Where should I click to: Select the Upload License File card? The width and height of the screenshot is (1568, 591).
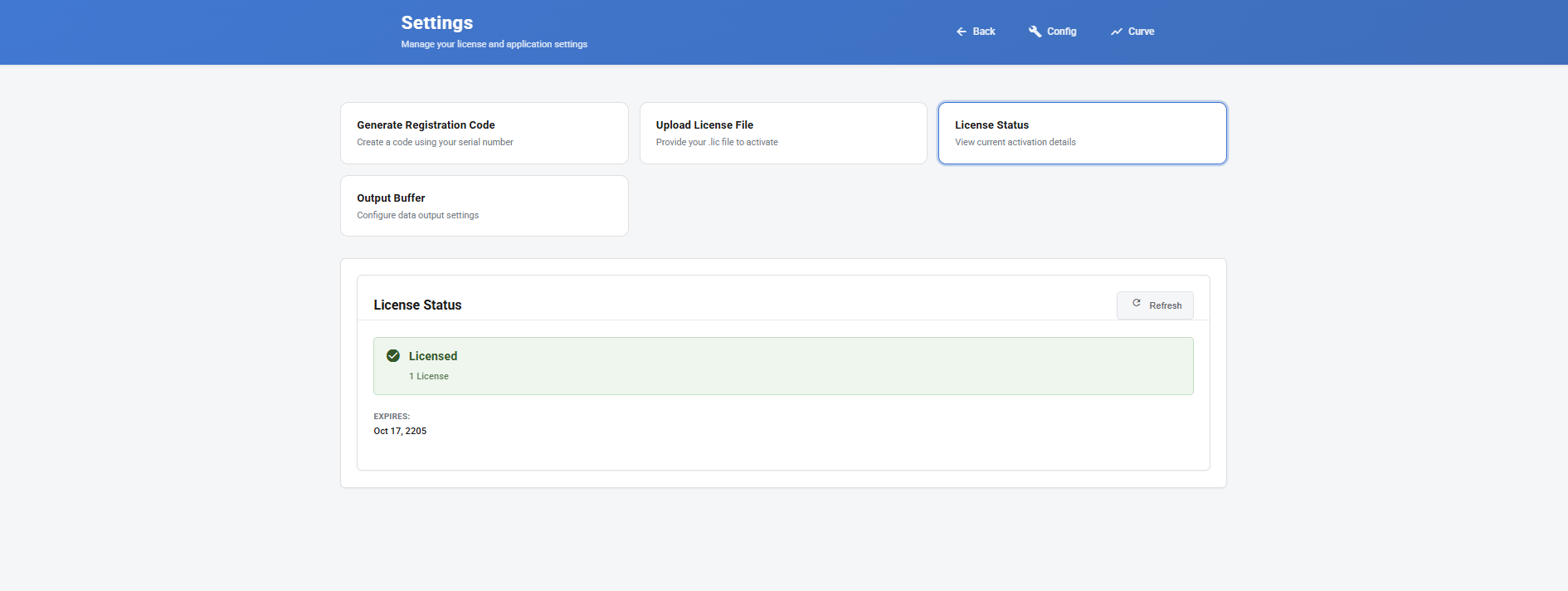783,133
